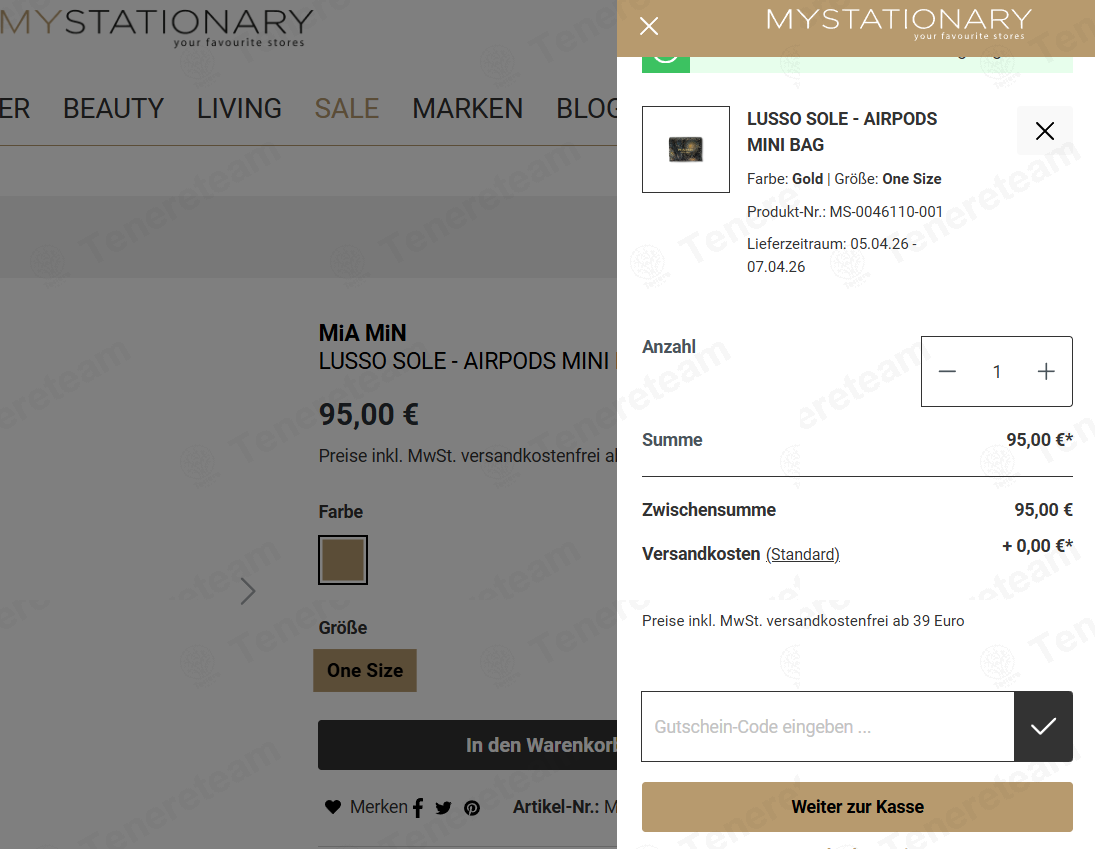Click the quantity value 1 field
Viewport: 1095px width, 849px height.
tap(997, 371)
